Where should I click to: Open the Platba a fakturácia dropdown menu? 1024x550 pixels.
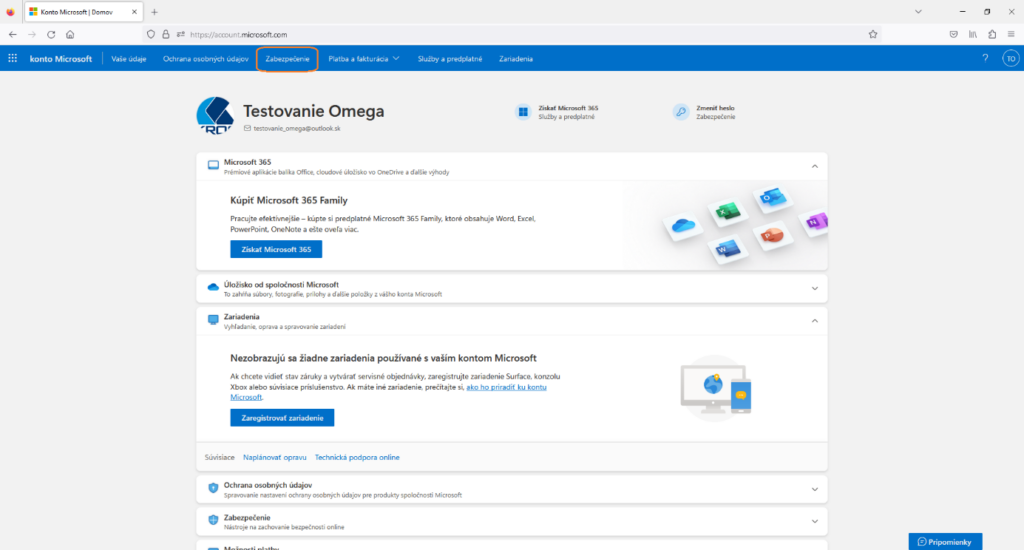click(x=364, y=59)
